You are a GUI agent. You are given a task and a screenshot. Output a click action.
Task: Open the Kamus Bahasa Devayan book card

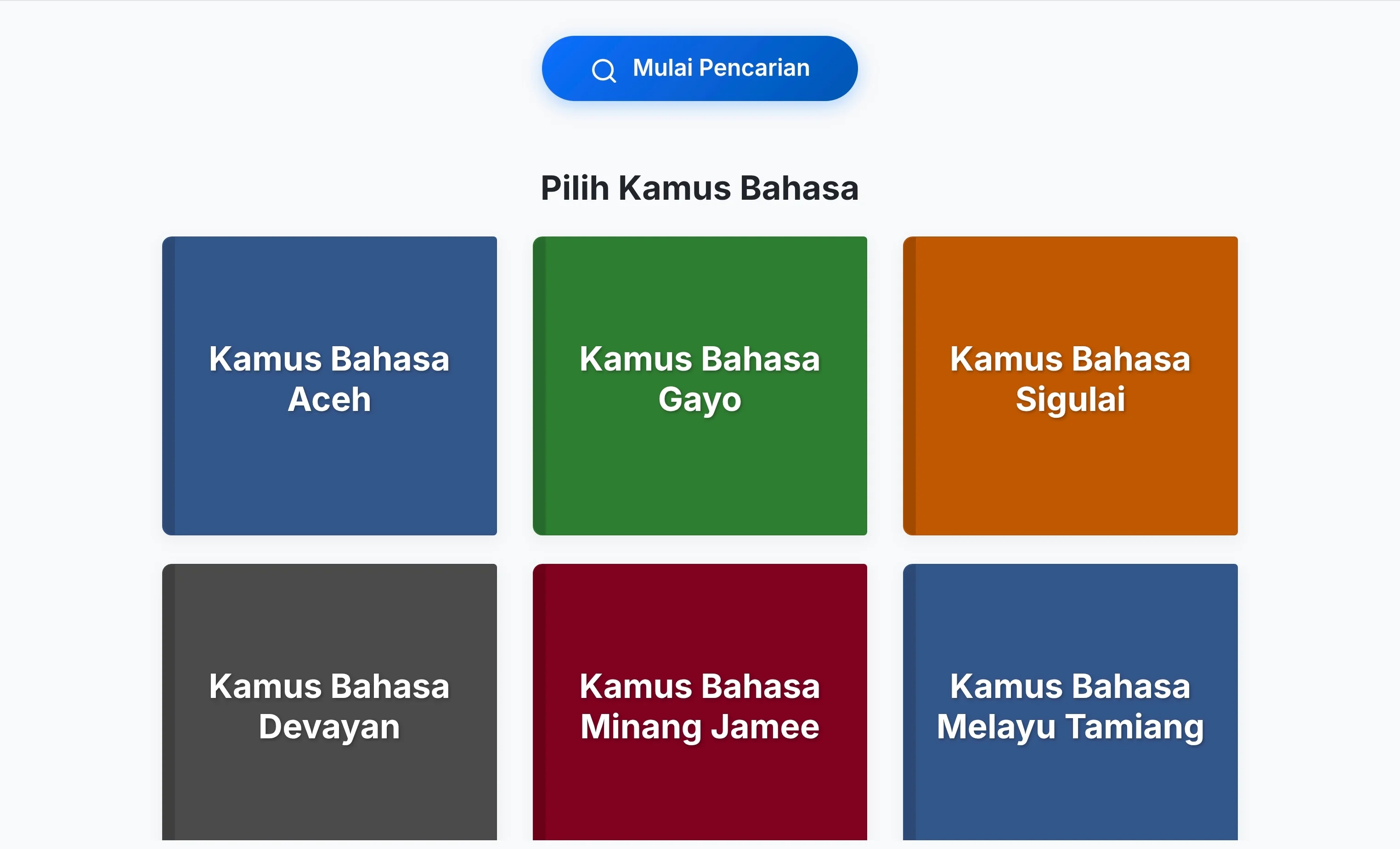click(x=329, y=702)
